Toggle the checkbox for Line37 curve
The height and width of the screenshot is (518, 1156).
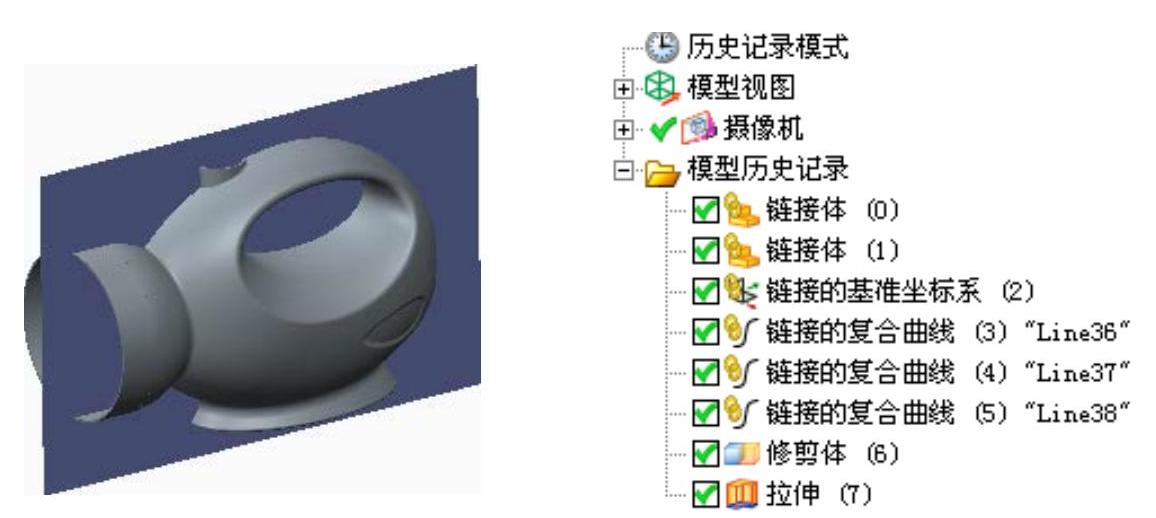[706, 373]
